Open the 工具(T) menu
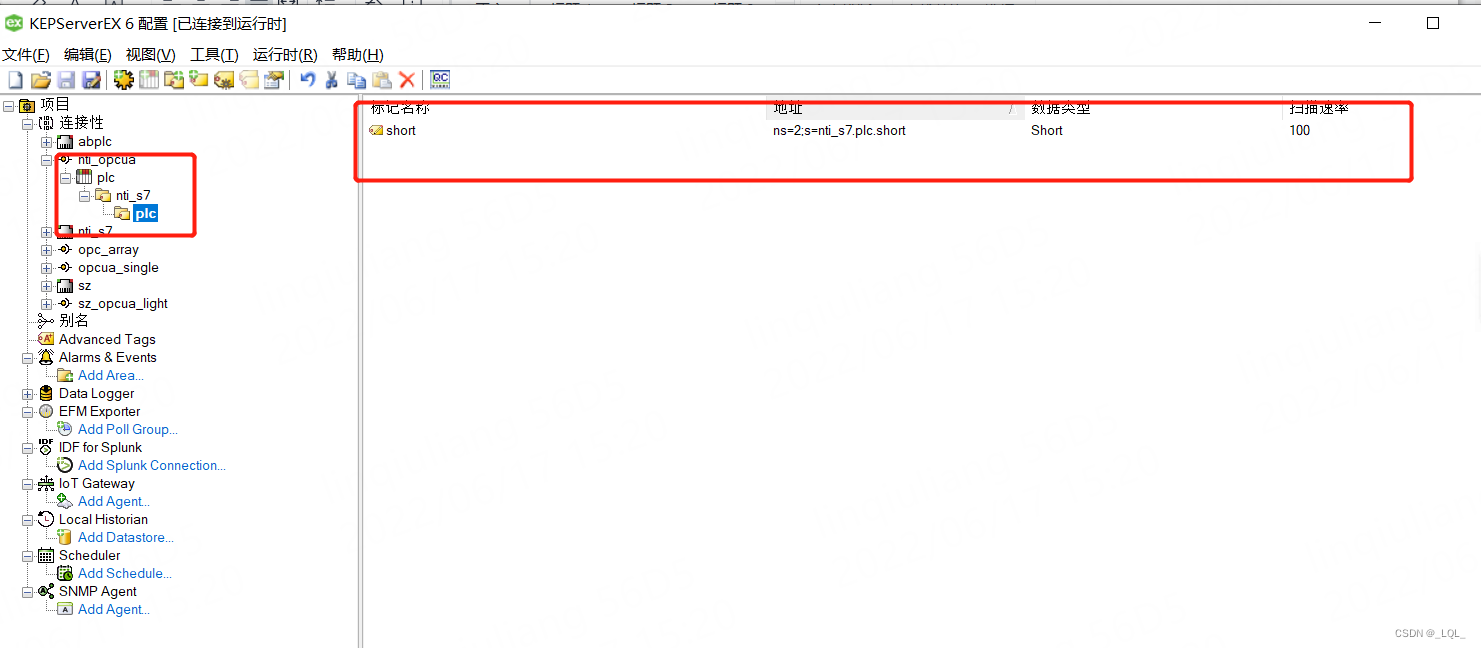The height and width of the screenshot is (648, 1481). [x=214, y=55]
